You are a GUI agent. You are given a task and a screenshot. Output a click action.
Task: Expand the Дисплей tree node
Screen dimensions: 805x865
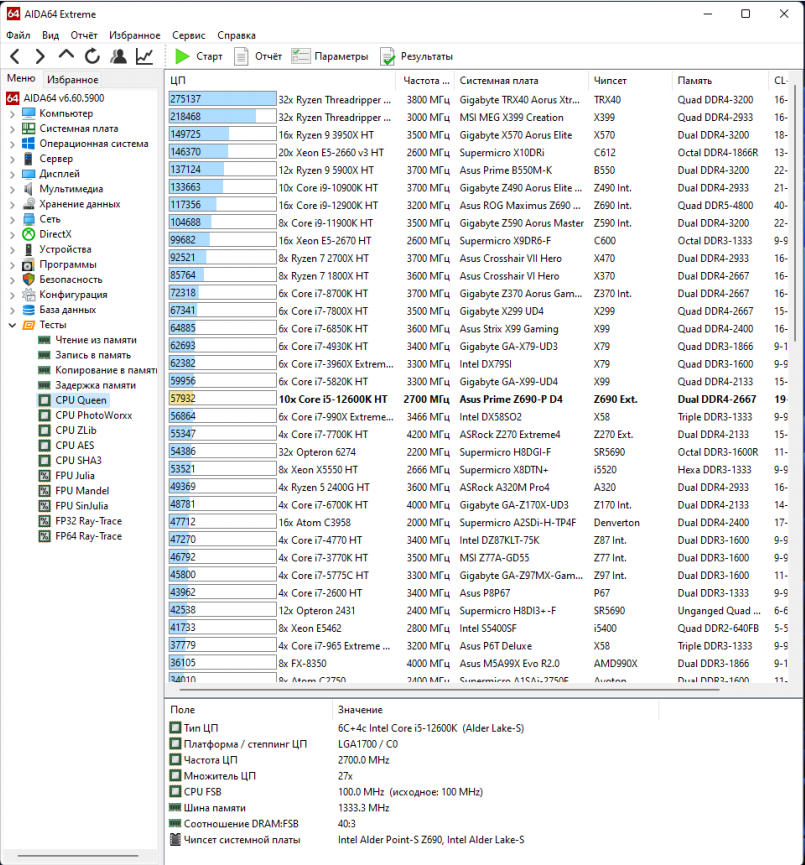point(12,174)
